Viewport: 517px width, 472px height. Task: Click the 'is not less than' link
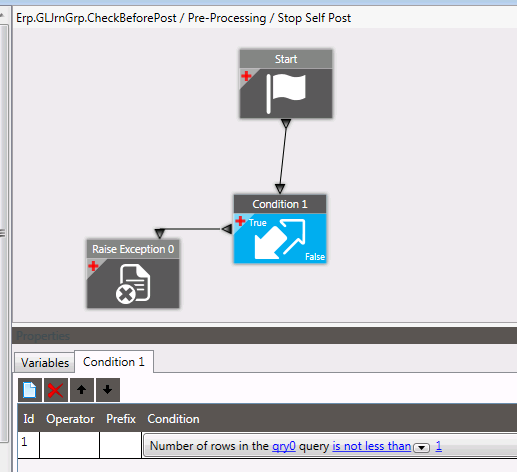pyautogui.click(x=371, y=446)
